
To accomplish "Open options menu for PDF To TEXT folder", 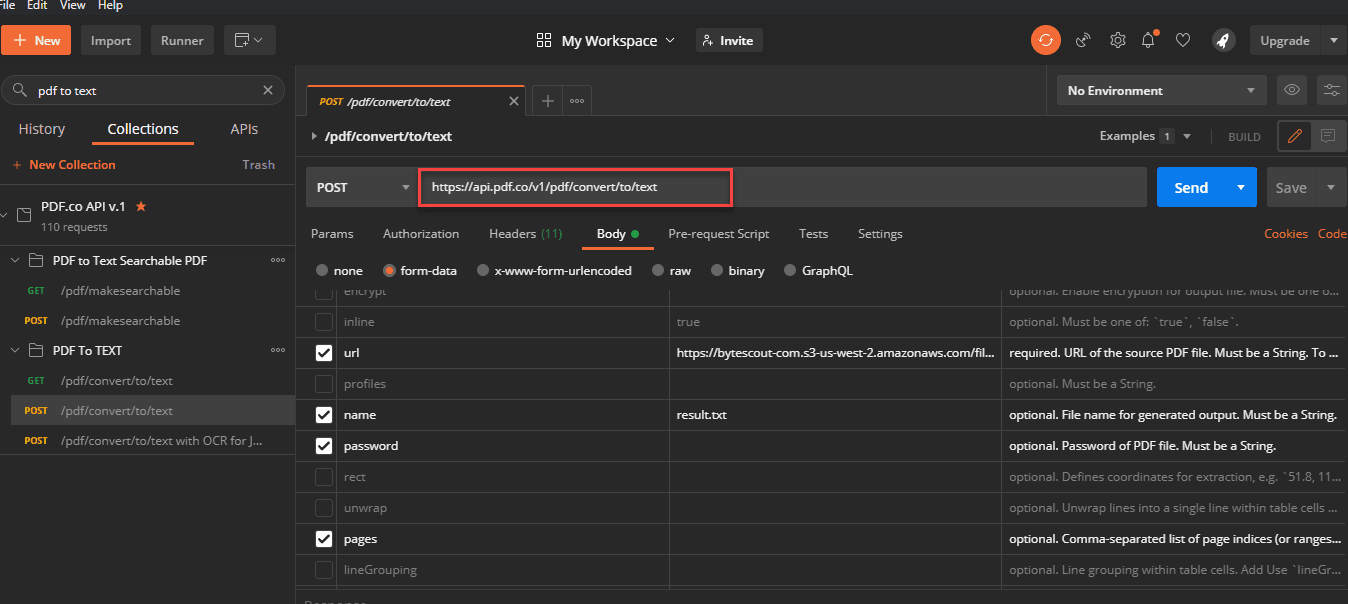I will pyautogui.click(x=277, y=350).
